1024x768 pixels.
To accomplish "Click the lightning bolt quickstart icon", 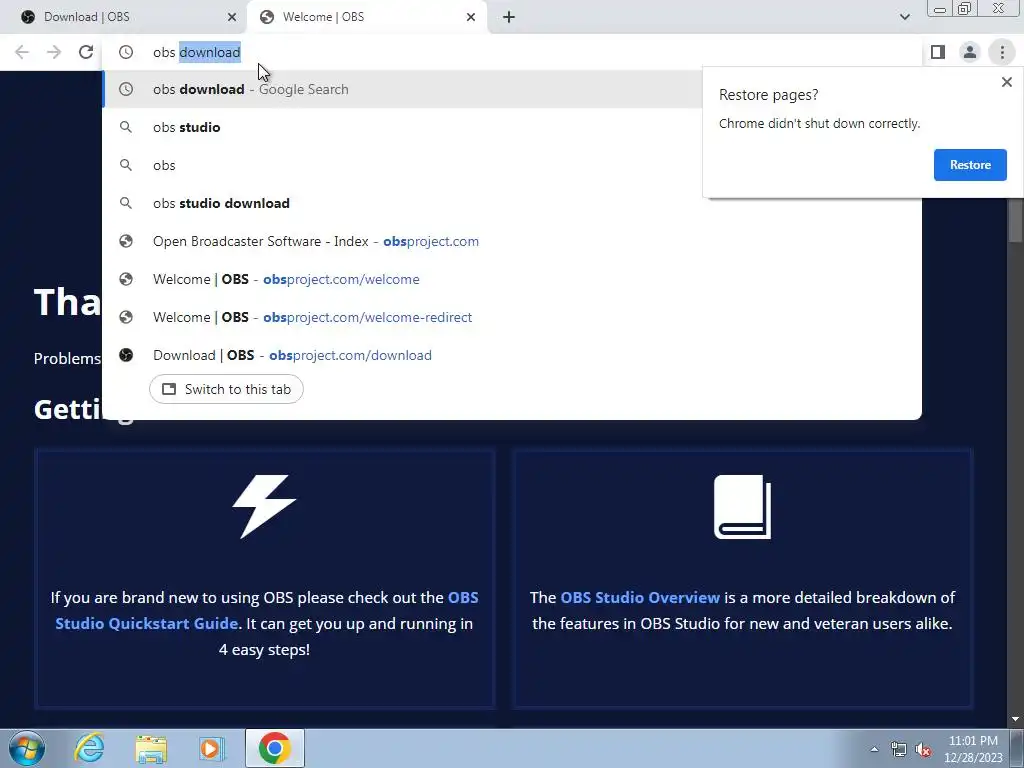I will [264, 507].
